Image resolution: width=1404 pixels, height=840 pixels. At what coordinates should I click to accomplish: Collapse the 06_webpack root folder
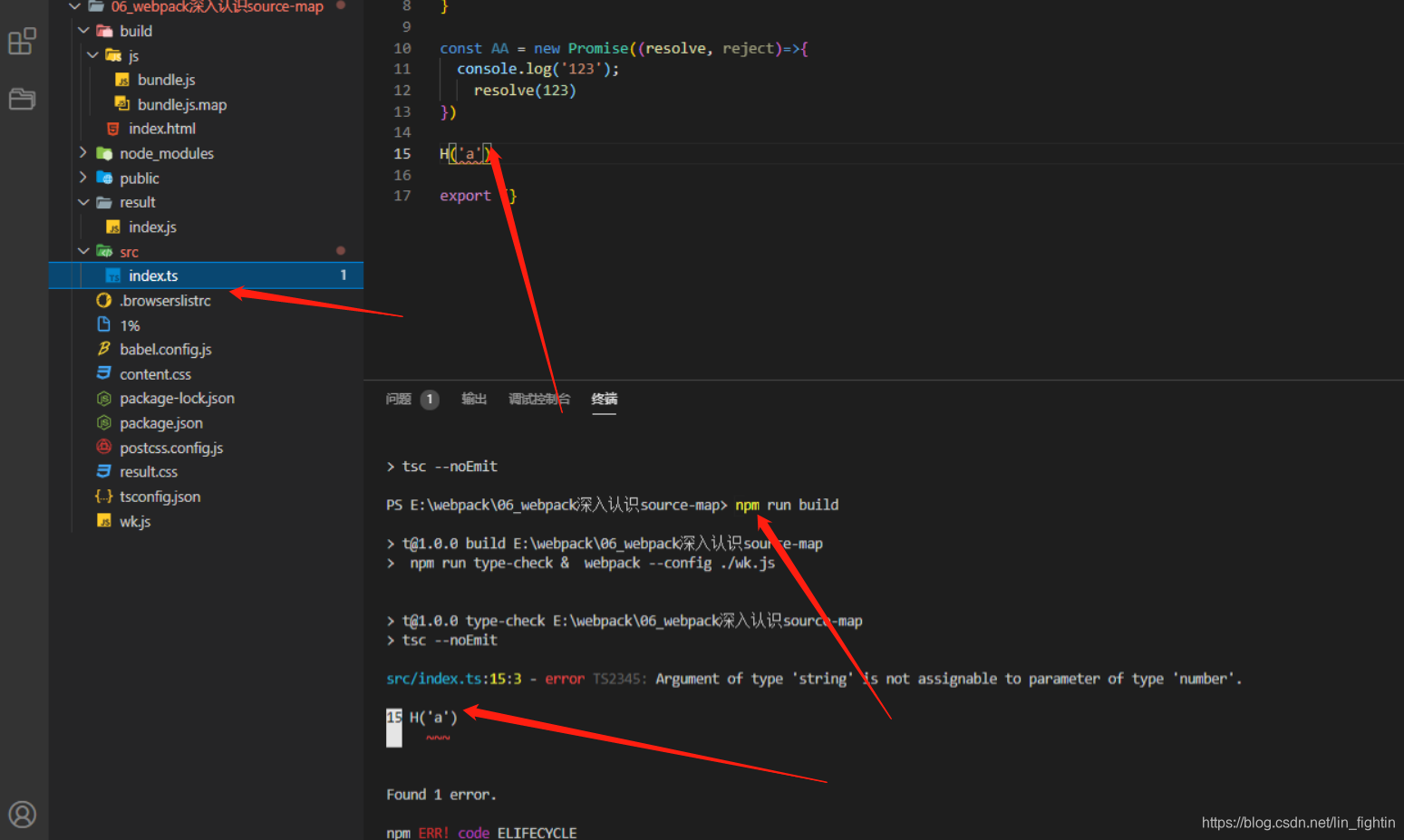(x=75, y=6)
